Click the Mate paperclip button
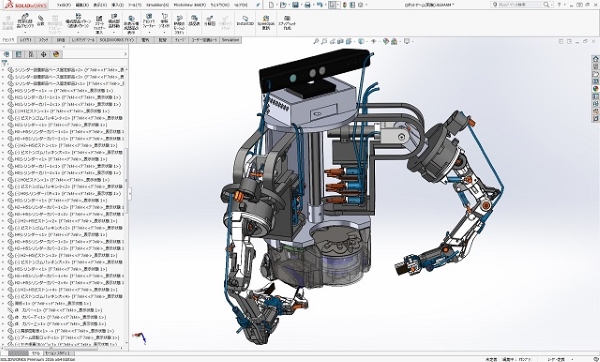This screenshot has width=600, height=362. click(x=41, y=21)
